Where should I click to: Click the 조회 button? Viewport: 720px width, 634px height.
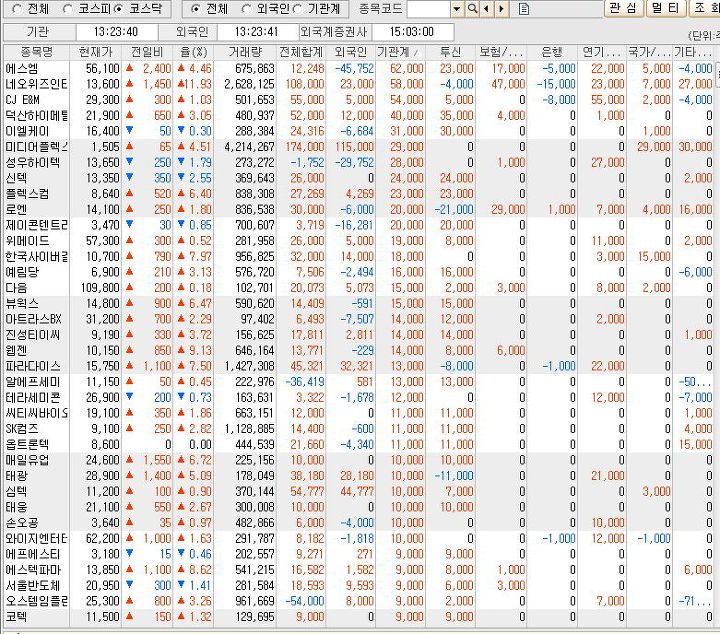705,8
